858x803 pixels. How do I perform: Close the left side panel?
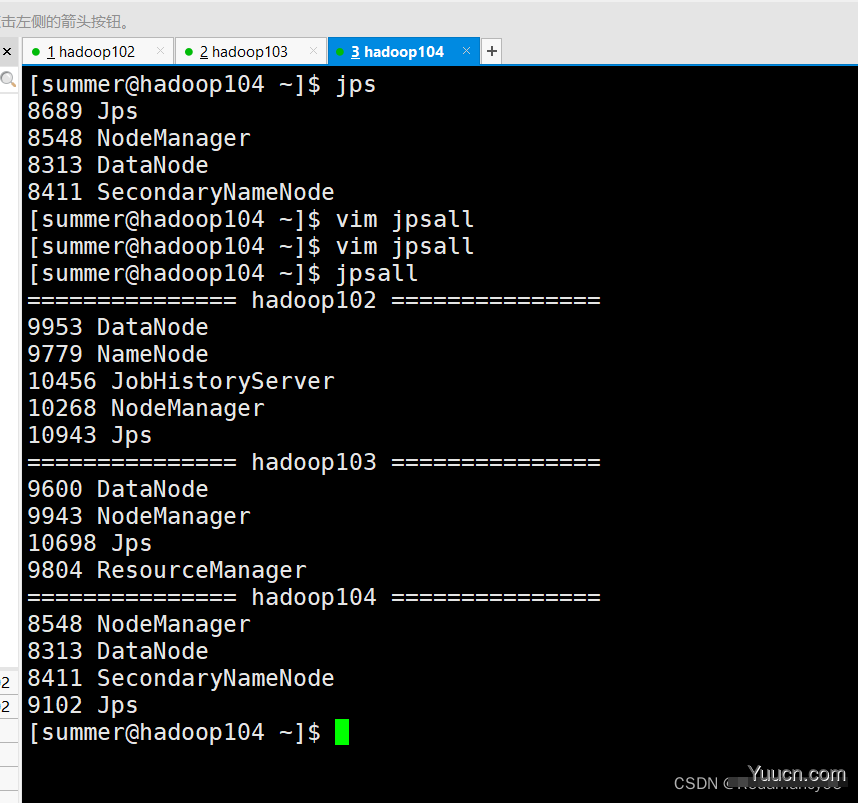point(7,52)
